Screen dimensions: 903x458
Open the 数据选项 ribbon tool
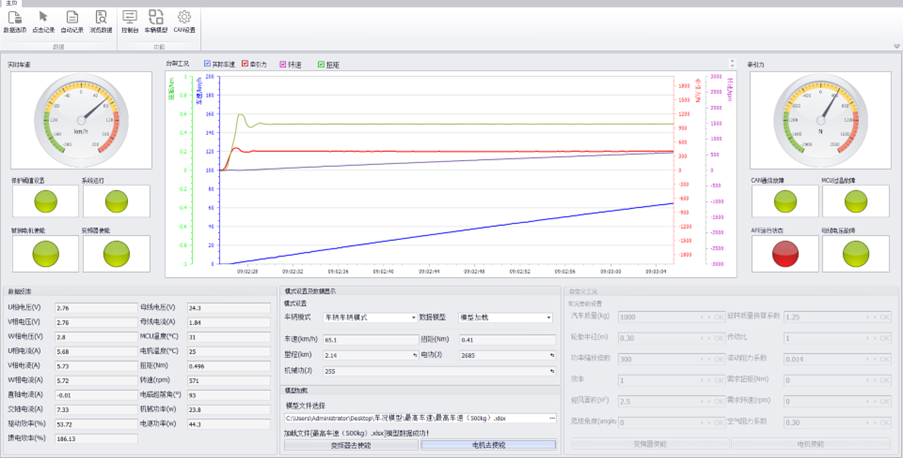pyautogui.click(x=15, y=21)
